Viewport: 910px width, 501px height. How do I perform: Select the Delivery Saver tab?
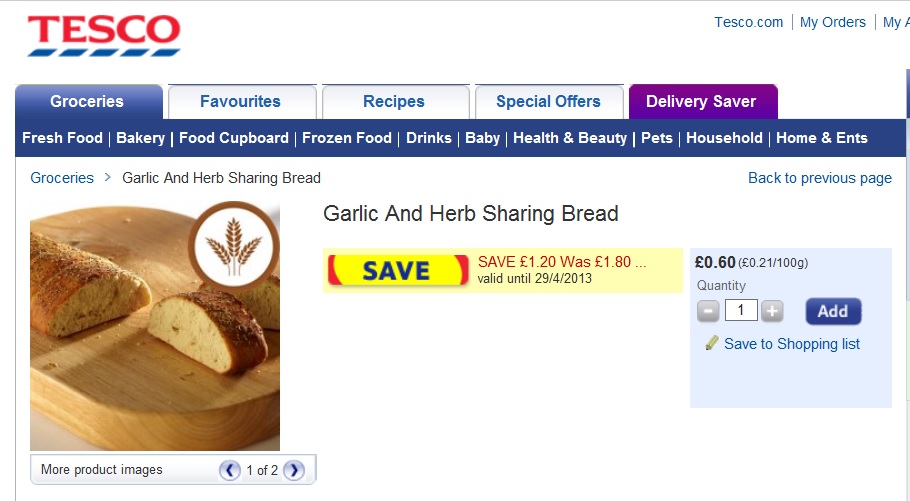(x=701, y=102)
